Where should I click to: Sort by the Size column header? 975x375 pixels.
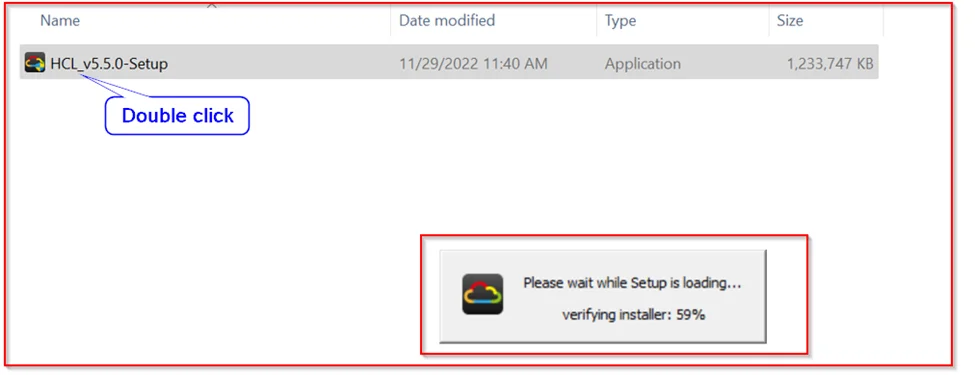[790, 21]
